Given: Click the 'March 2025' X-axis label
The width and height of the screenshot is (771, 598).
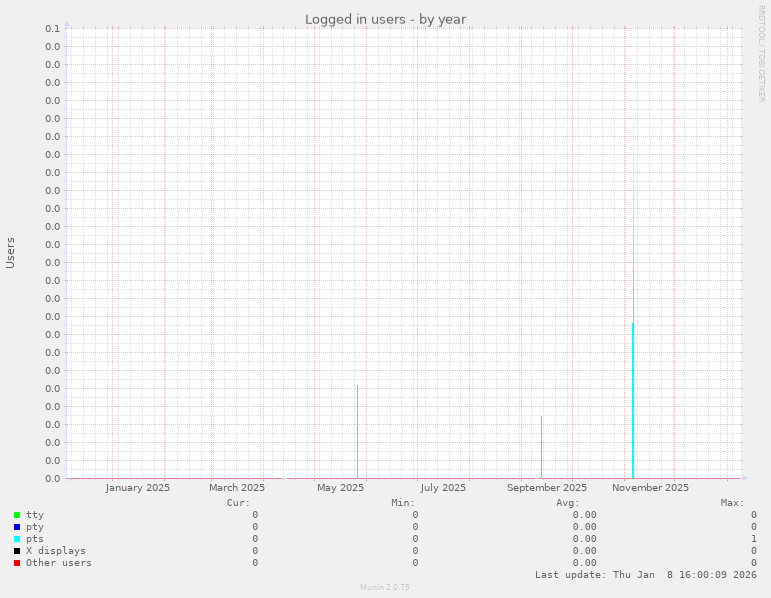Looking at the screenshot, I should [x=237, y=488].
